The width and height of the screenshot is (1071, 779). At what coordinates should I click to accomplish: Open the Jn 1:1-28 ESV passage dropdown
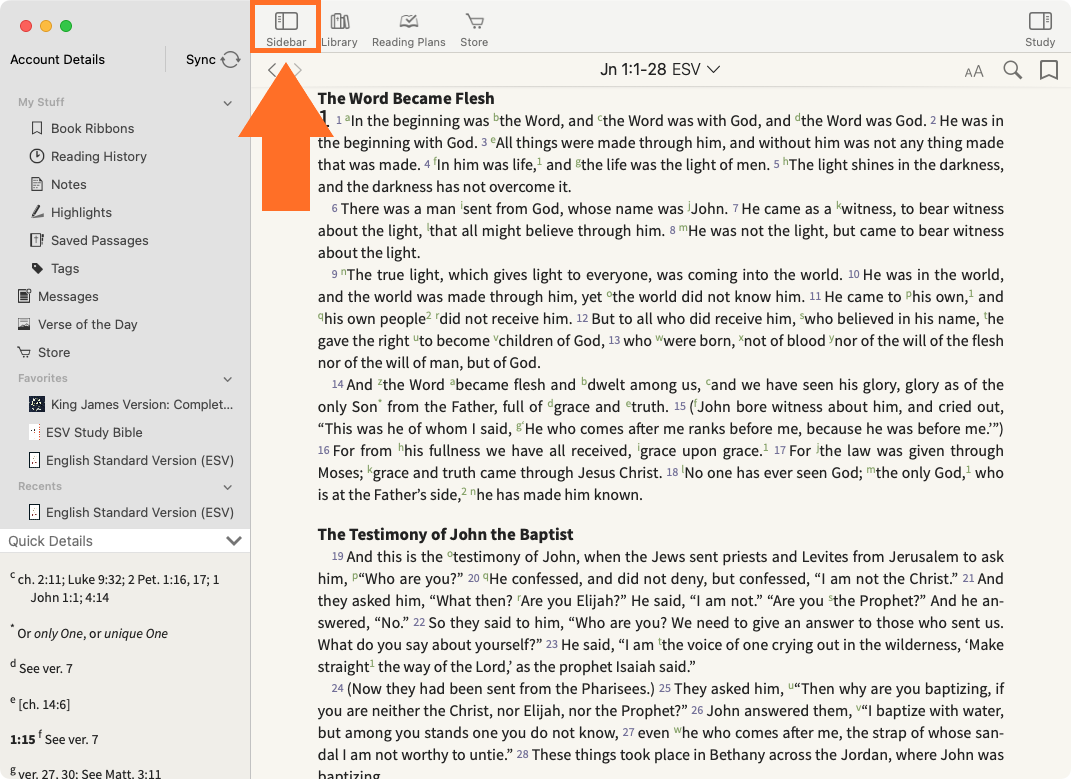[660, 70]
